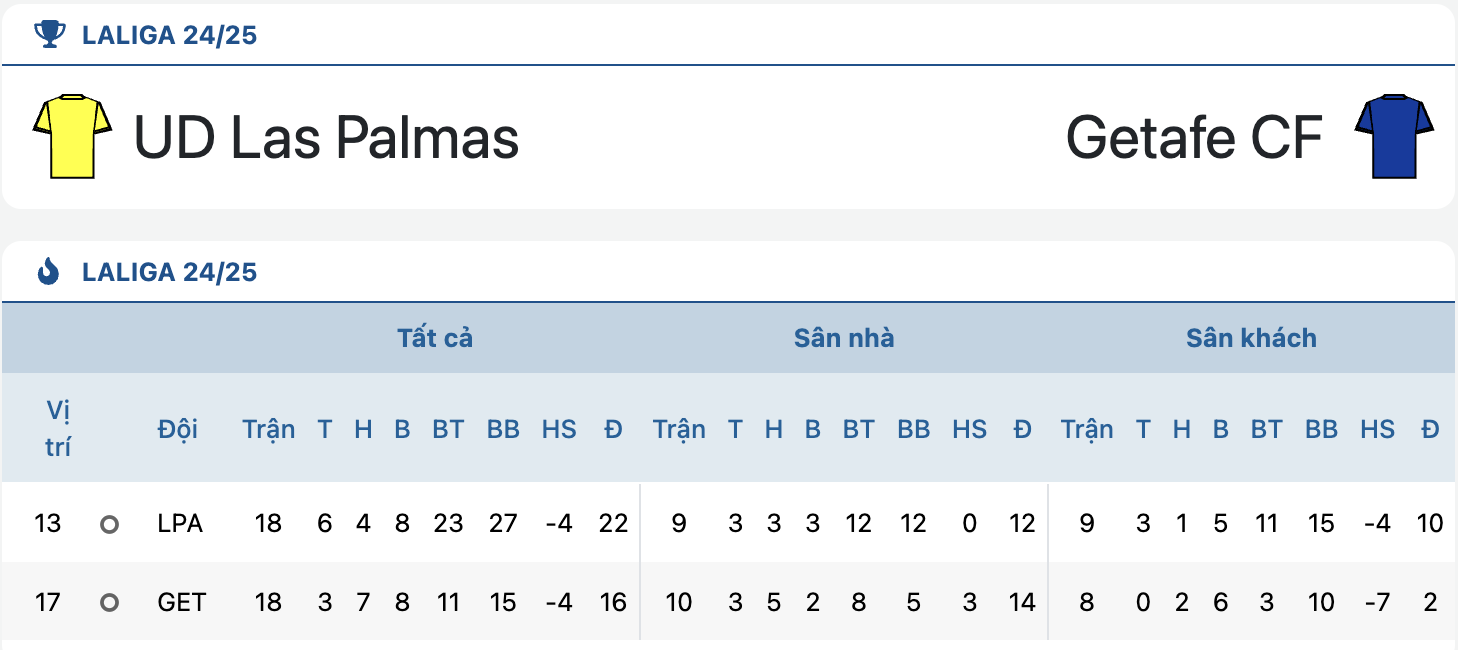Viewport: 1458px width, 650px height.
Task: Click the circle status icon beside LPA
Action: click(x=110, y=524)
